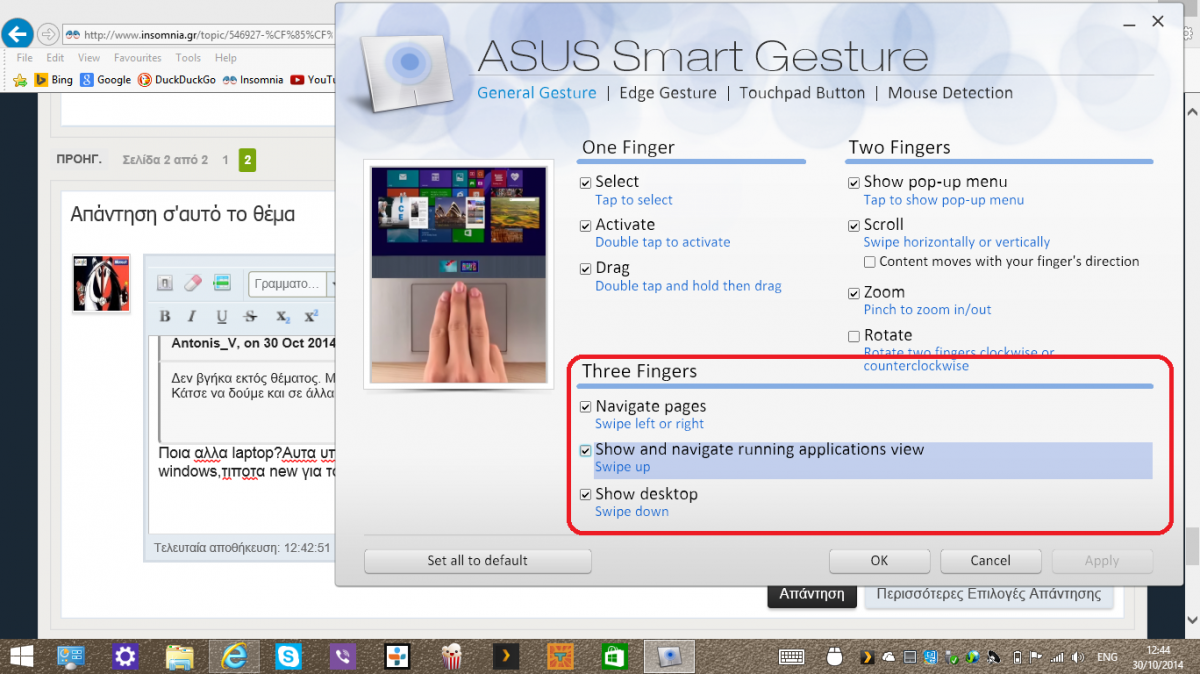
Task: Launch the popcorn icon app on taskbar
Action: [451, 656]
